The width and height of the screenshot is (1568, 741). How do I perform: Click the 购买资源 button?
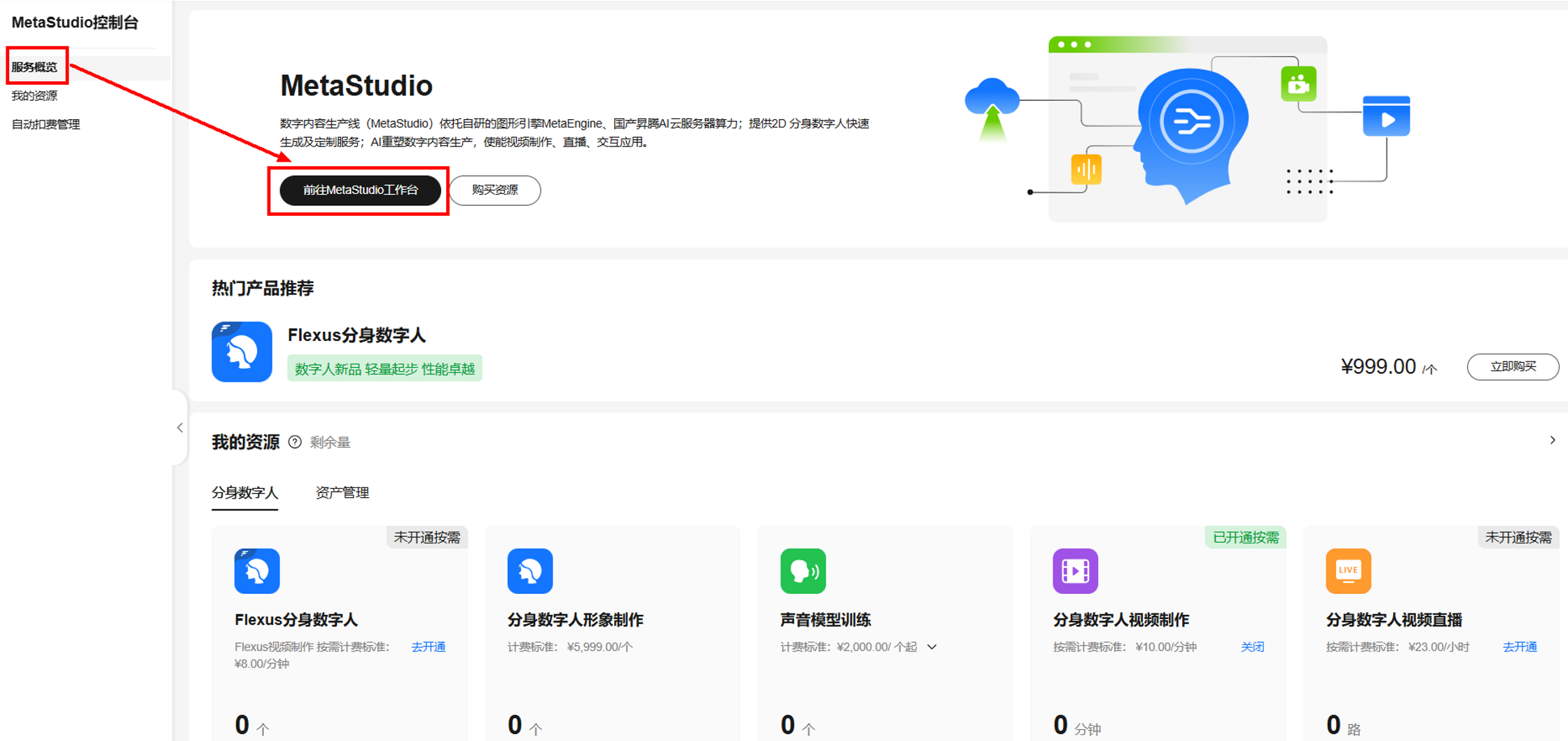point(494,191)
